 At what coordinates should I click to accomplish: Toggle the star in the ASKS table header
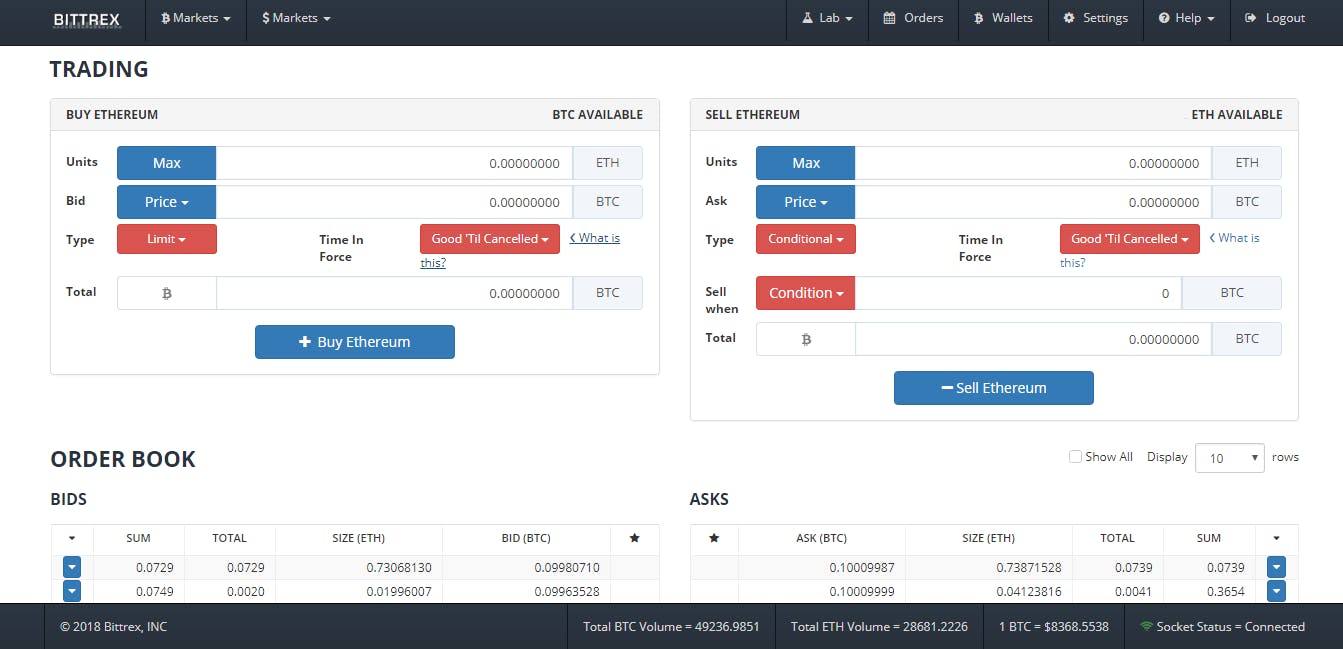(713, 538)
